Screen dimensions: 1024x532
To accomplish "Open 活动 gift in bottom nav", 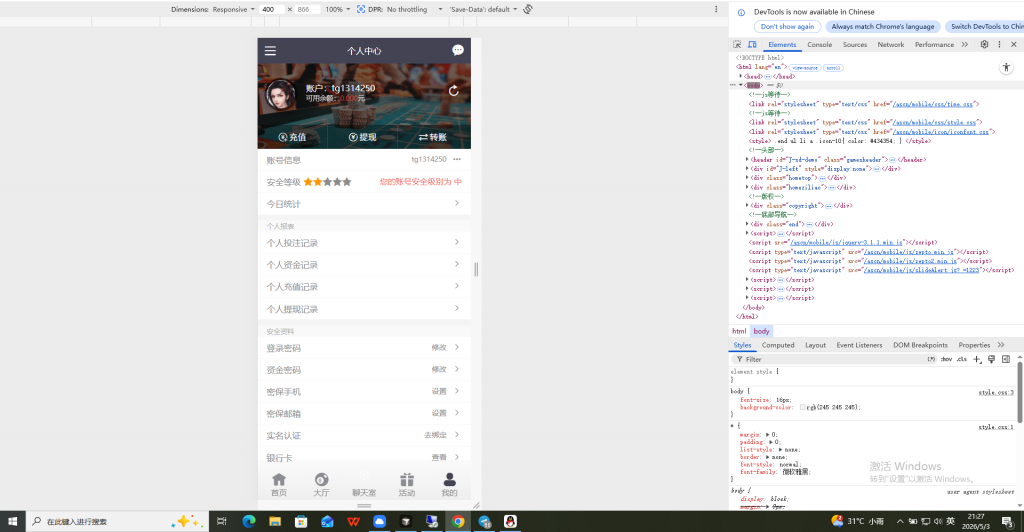I will tap(407, 484).
